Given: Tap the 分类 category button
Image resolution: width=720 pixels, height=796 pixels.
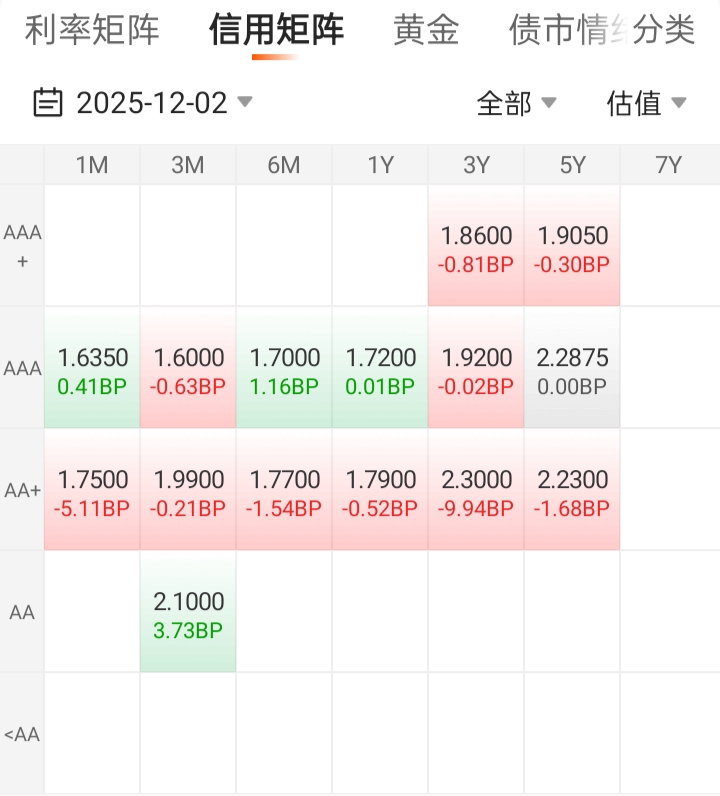Looking at the screenshot, I should tap(664, 30).
